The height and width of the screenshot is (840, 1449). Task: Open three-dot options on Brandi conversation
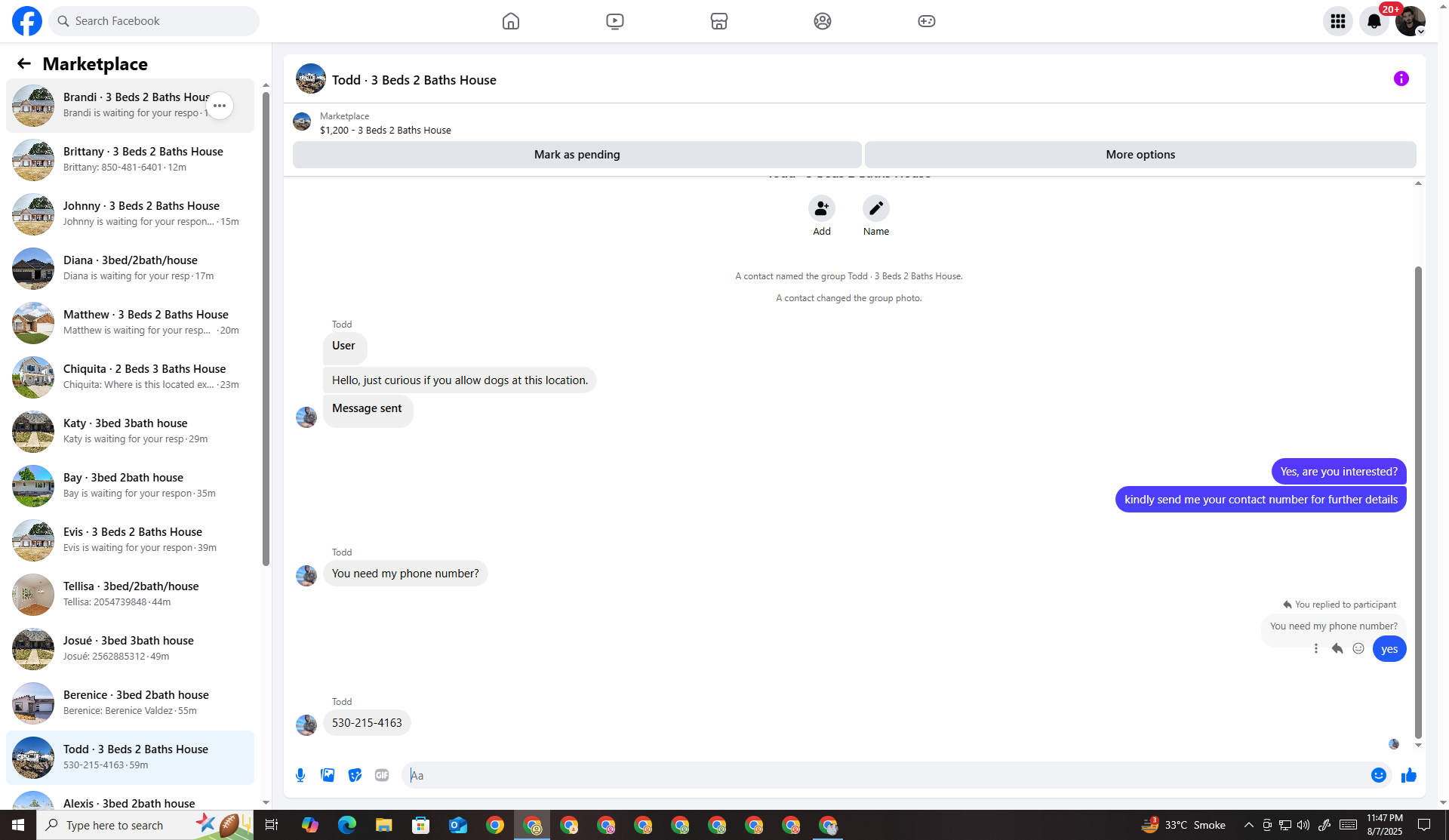(x=220, y=106)
